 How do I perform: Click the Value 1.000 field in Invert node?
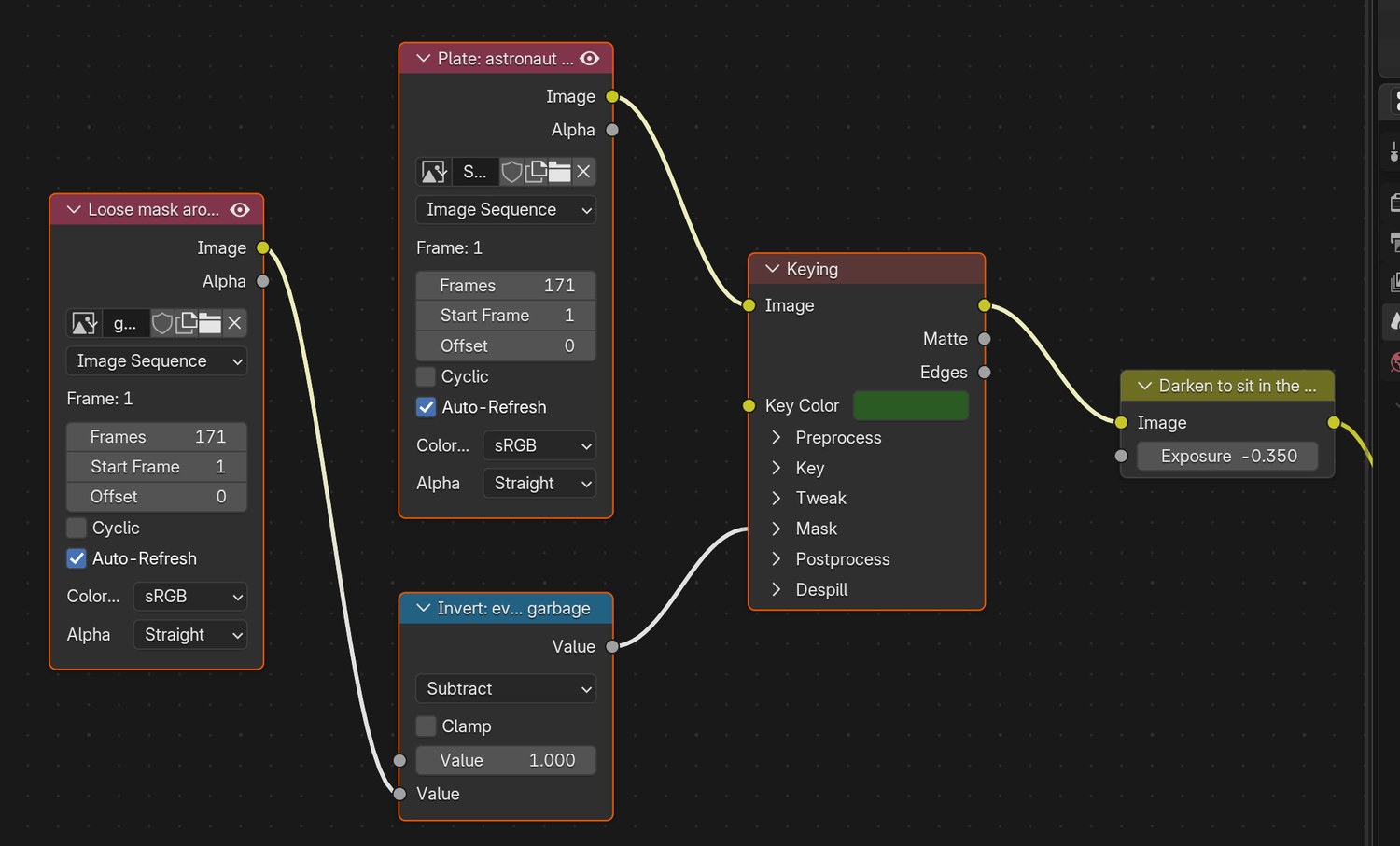[506, 761]
